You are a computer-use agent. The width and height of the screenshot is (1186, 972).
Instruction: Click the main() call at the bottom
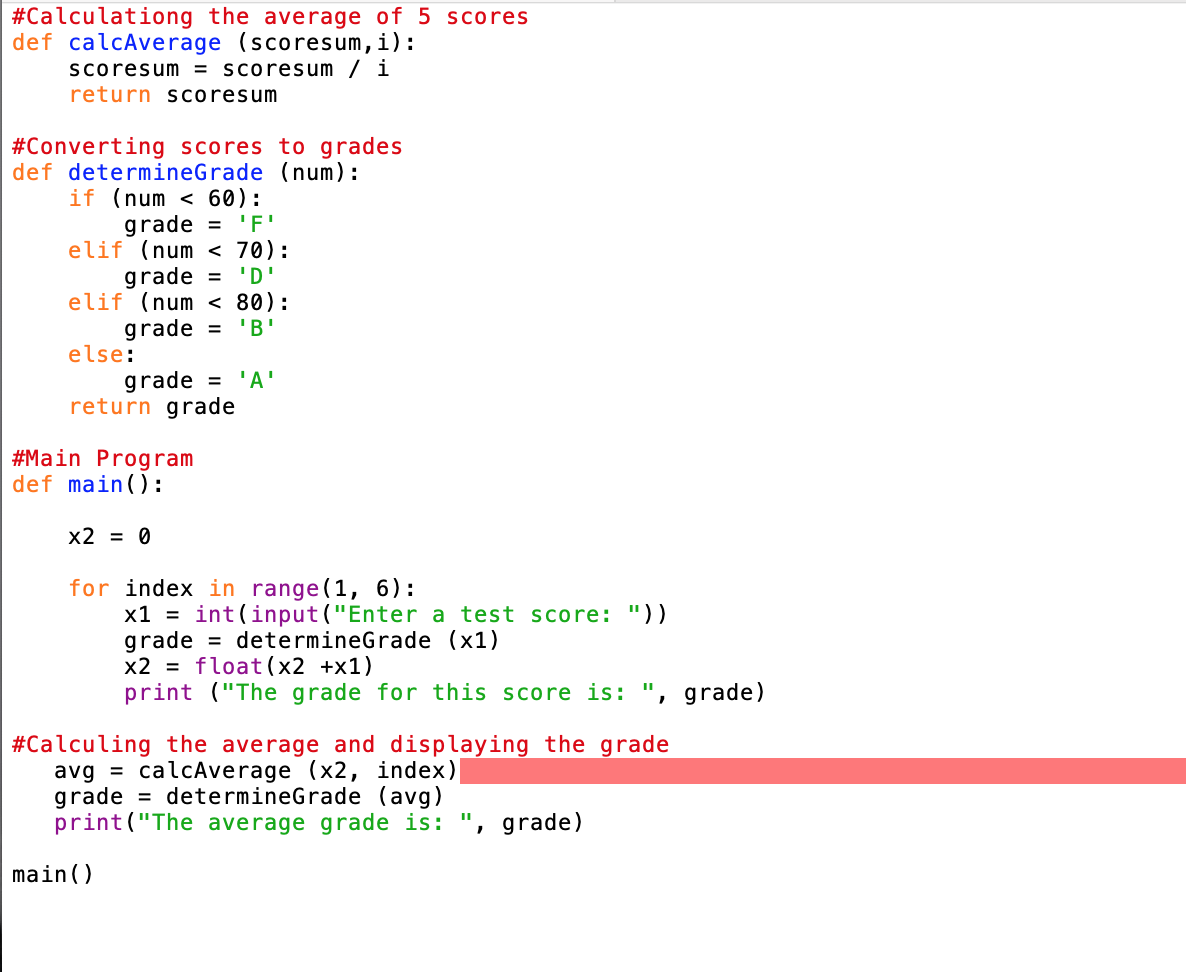(x=52, y=874)
